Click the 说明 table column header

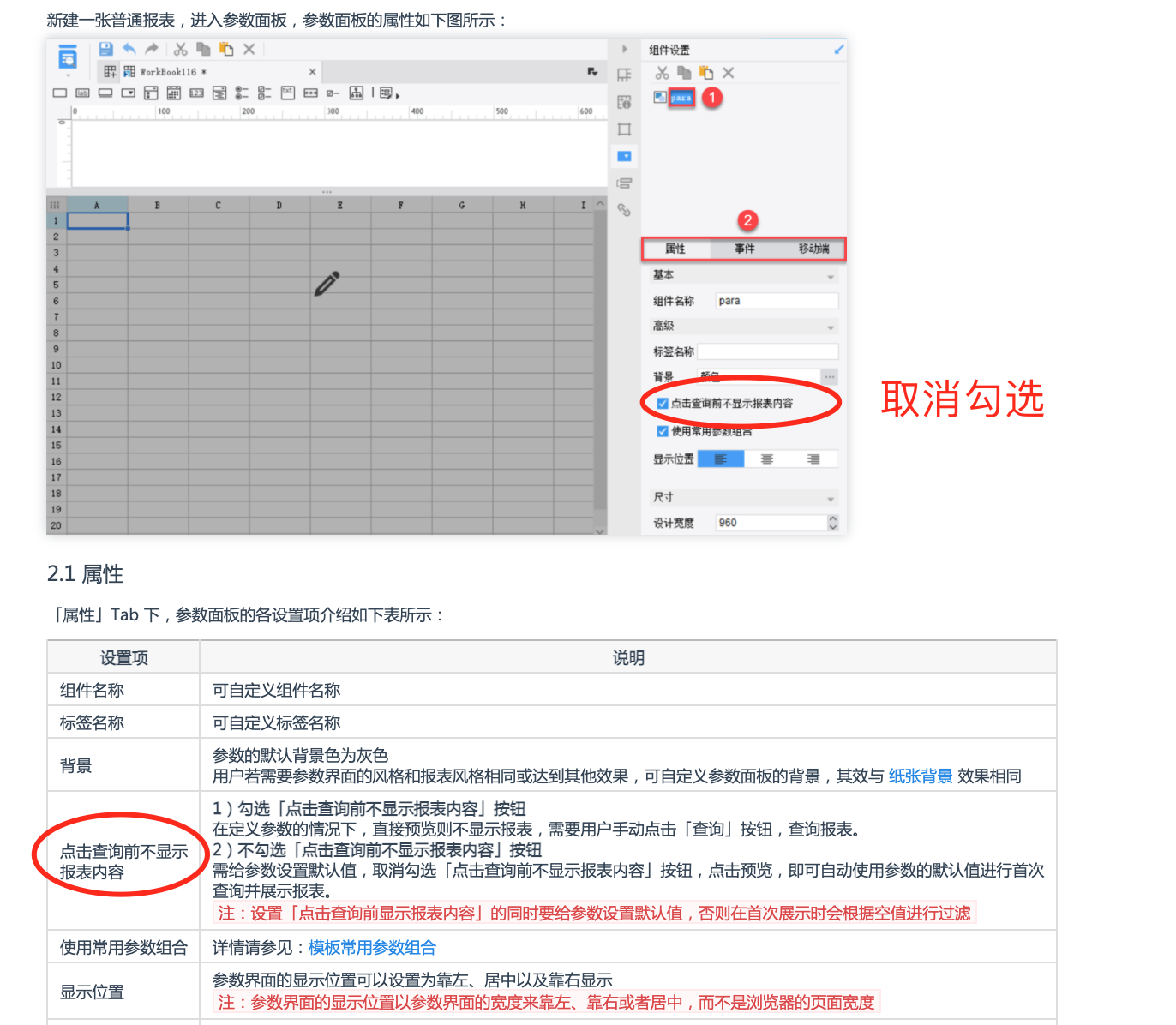point(628,658)
